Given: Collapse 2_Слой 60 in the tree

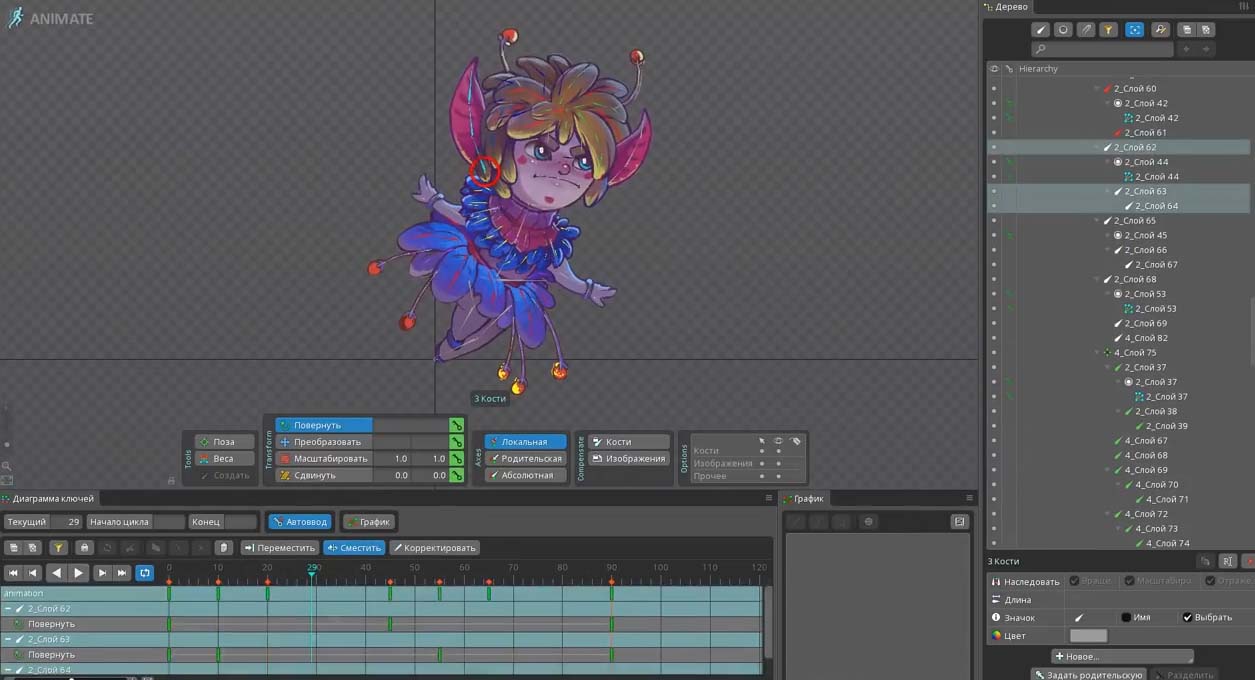Looking at the screenshot, I should [1098, 89].
